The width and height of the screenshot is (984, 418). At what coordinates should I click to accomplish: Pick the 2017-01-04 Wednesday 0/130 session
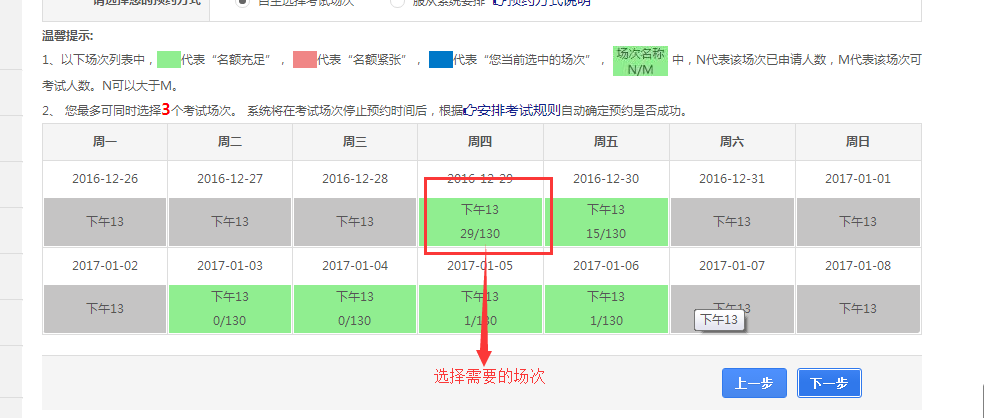[x=355, y=308]
